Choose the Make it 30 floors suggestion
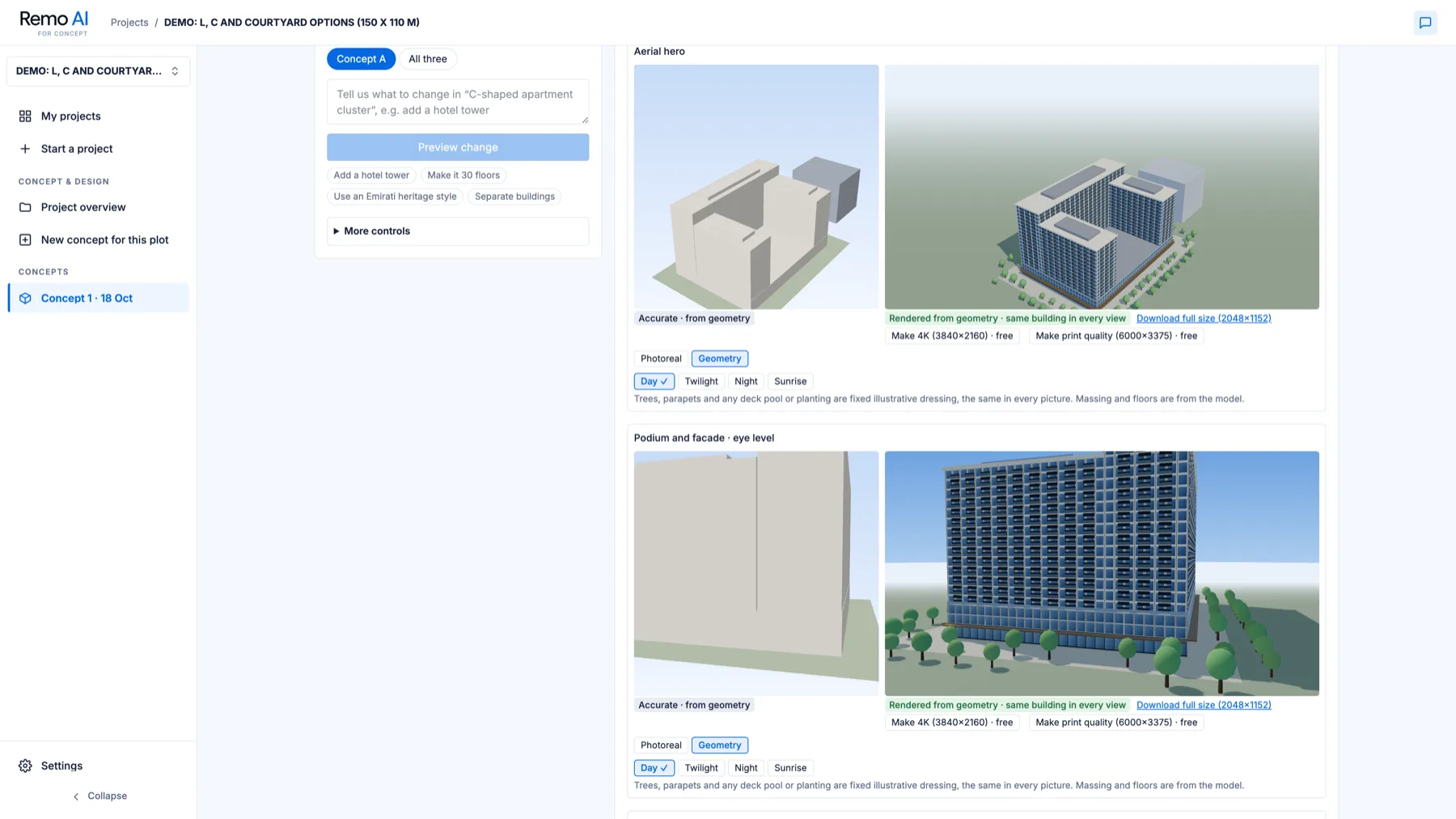Screen dimensions: 1456x819 coord(463,175)
